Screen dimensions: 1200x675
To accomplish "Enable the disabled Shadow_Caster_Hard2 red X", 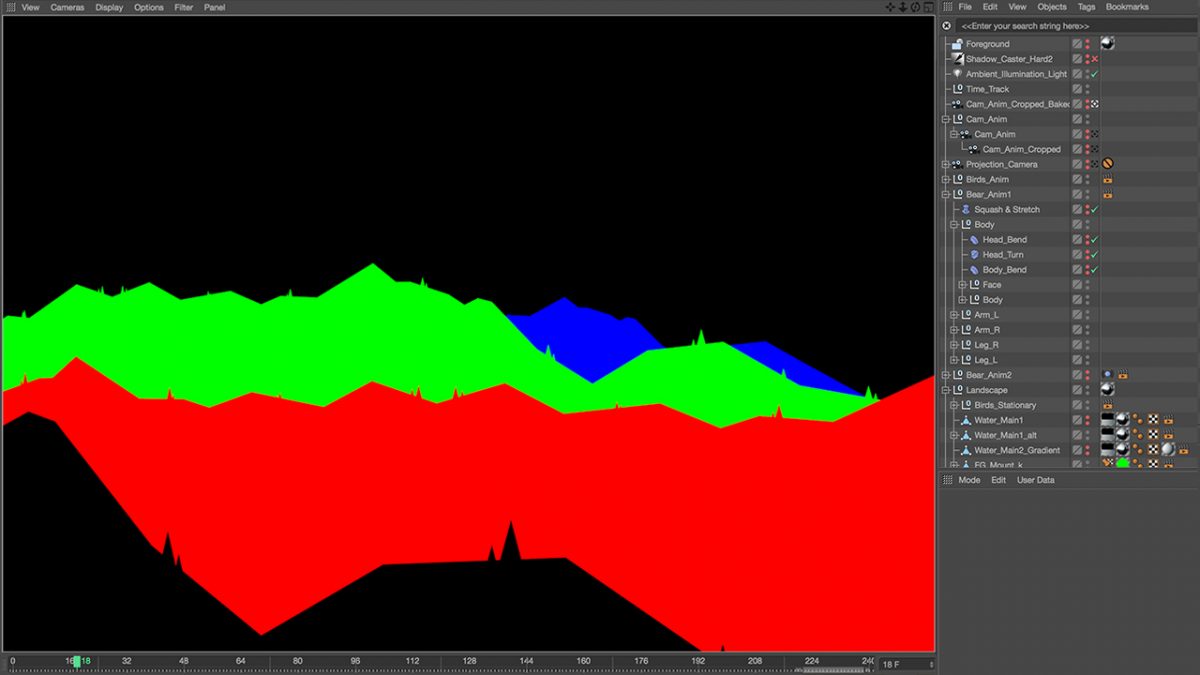I will coord(1095,59).
